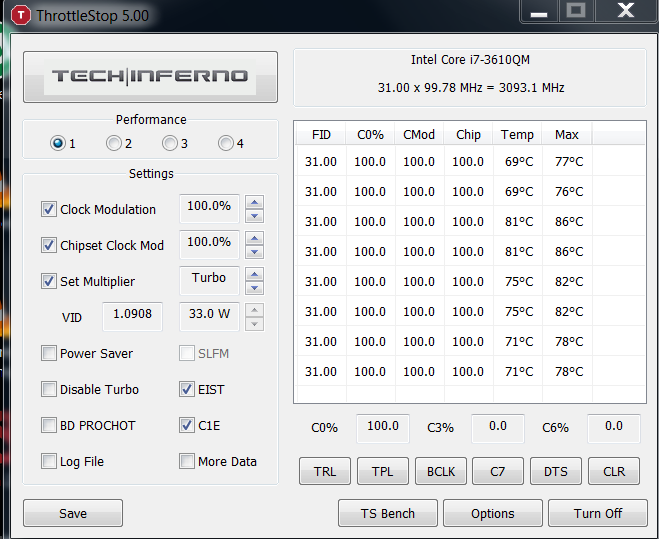Click the BCLK button

pos(441,471)
